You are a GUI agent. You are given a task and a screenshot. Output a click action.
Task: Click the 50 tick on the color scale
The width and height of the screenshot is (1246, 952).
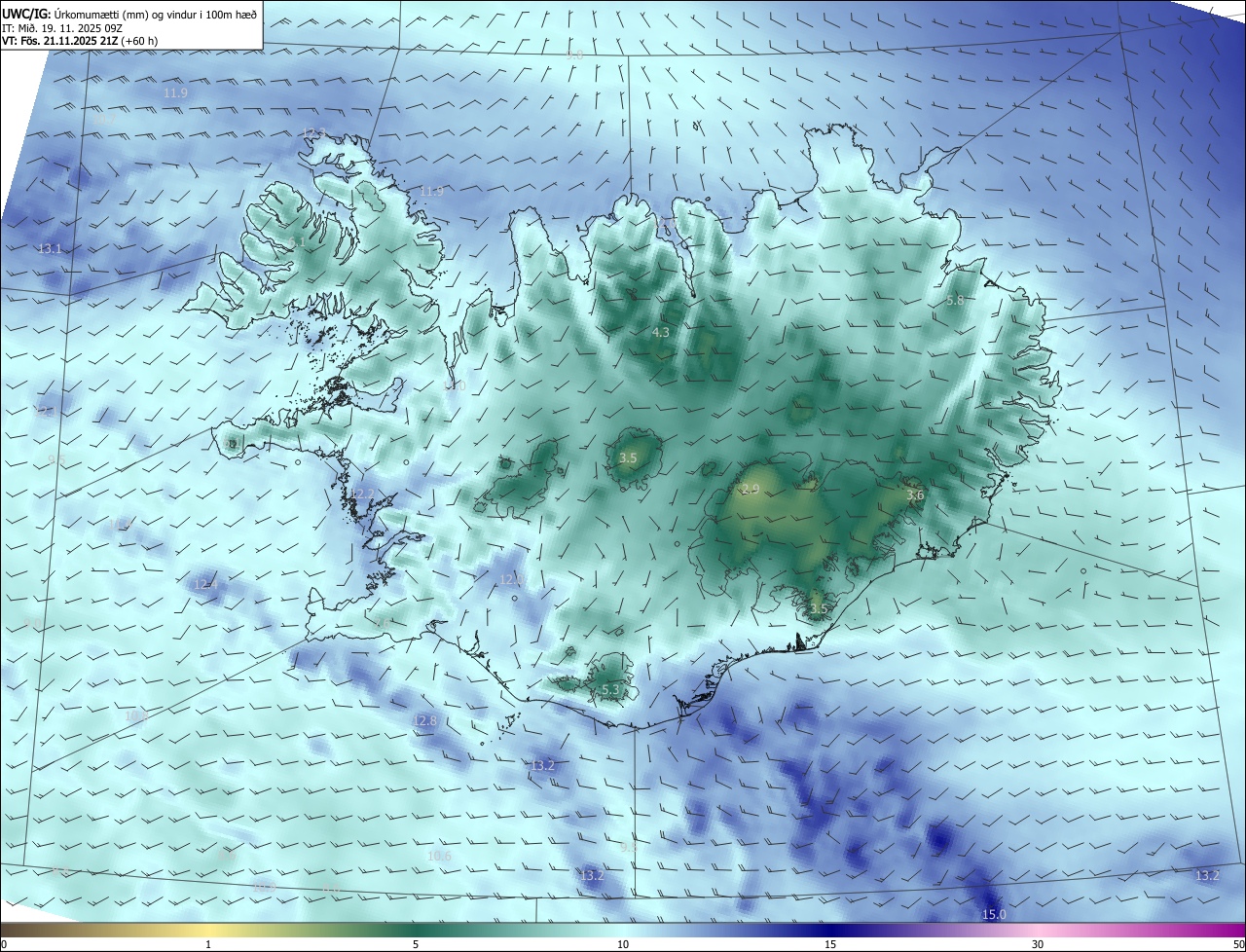pyautogui.click(x=1238, y=944)
